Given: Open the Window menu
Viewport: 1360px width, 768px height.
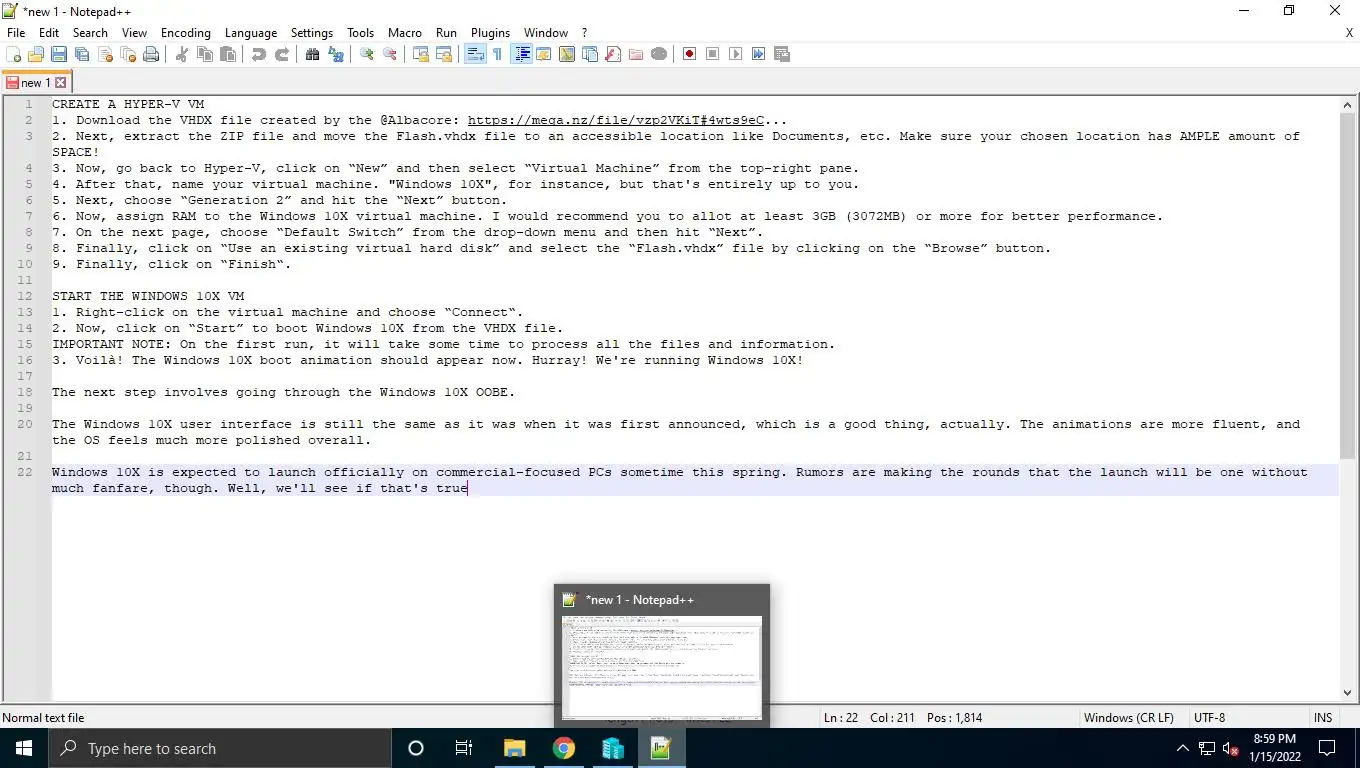Looking at the screenshot, I should pyautogui.click(x=546, y=33).
